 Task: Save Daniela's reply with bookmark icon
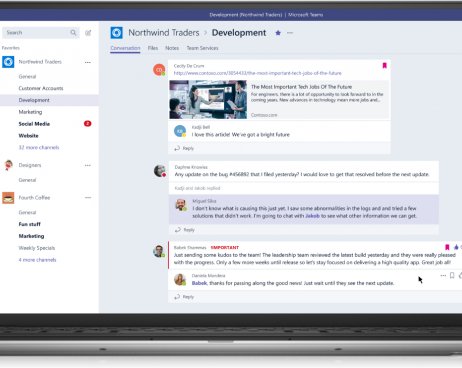[452, 275]
